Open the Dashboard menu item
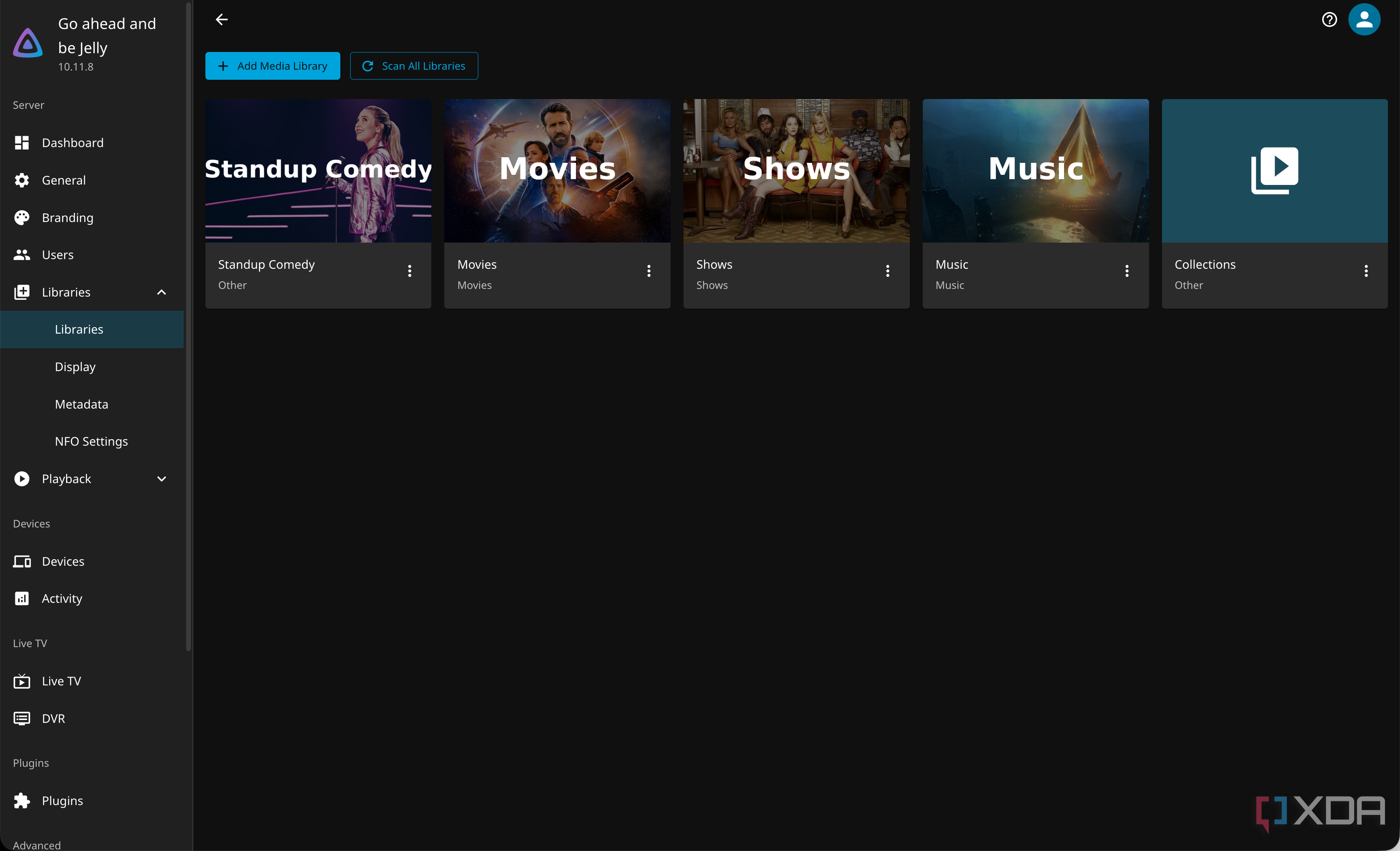Image resolution: width=1400 pixels, height=851 pixels. (92, 143)
